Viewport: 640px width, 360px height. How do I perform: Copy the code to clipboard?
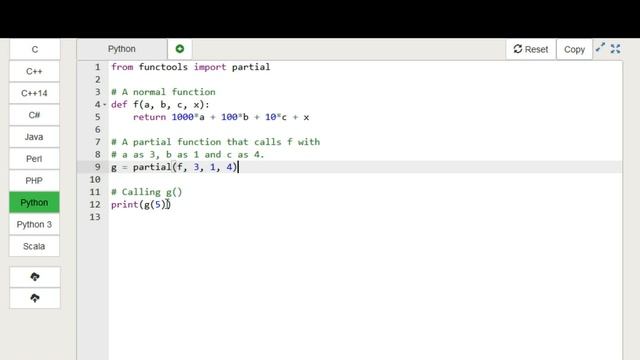coord(574,49)
